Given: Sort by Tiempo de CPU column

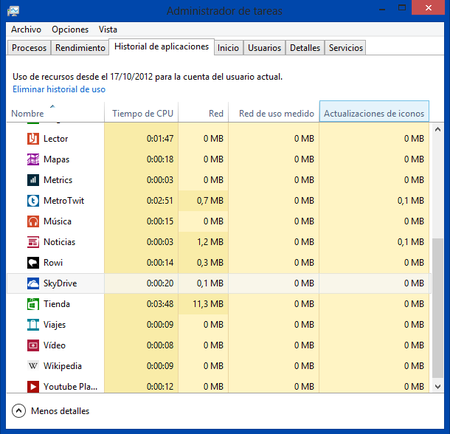Looking at the screenshot, I should pyautogui.click(x=141, y=112).
